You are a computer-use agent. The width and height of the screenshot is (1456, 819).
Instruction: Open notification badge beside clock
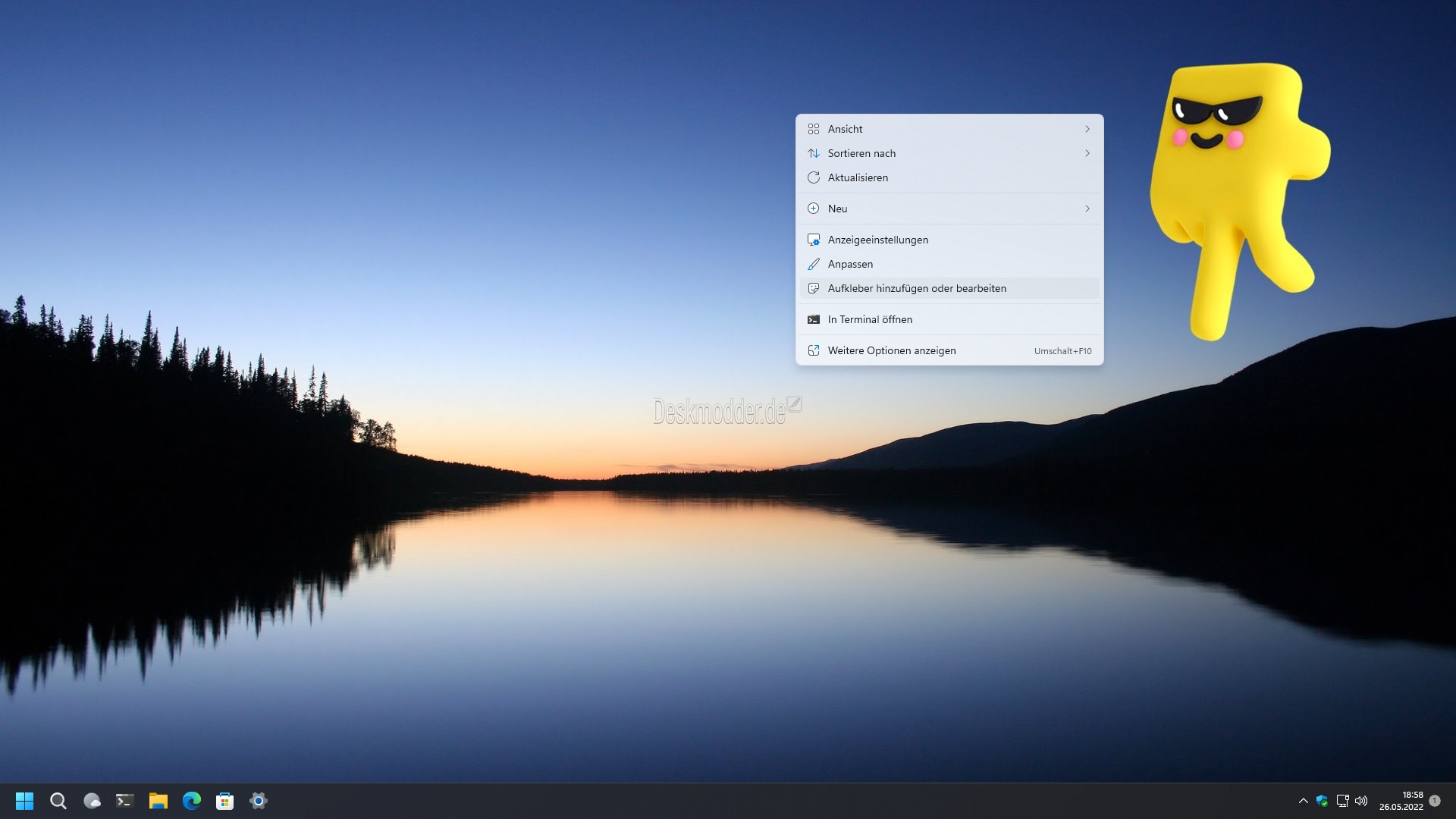tap(1435, 801)
